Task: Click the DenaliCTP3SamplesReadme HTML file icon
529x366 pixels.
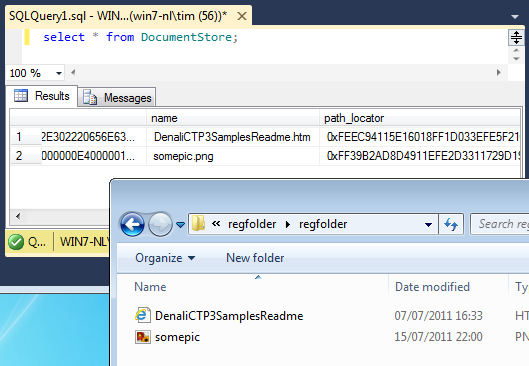Action: [x=142, y=315]
